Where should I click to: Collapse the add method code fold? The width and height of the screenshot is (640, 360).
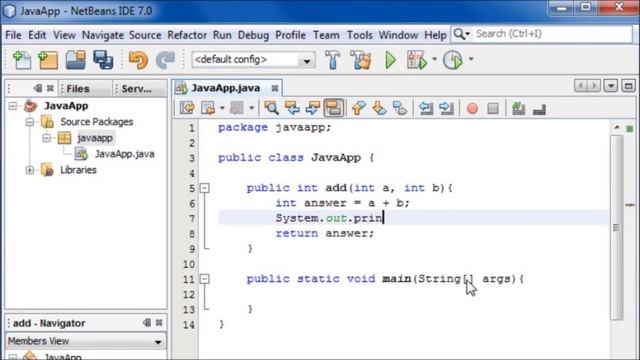point(204,188)
